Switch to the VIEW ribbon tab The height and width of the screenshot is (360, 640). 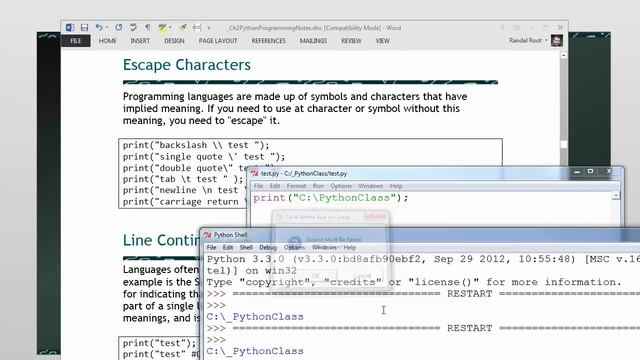click(382, 41)
